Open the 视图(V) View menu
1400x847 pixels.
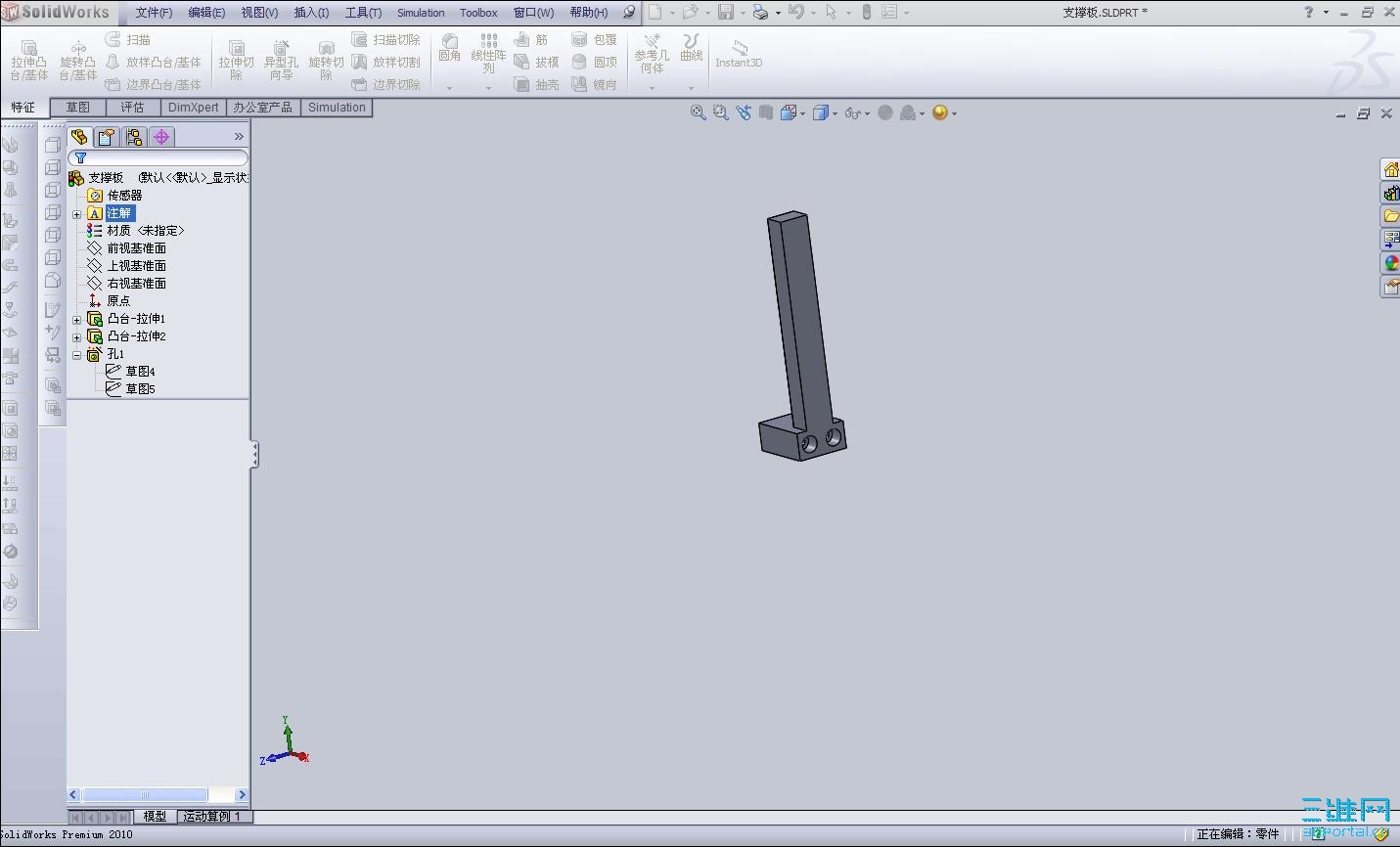point(259,13)
